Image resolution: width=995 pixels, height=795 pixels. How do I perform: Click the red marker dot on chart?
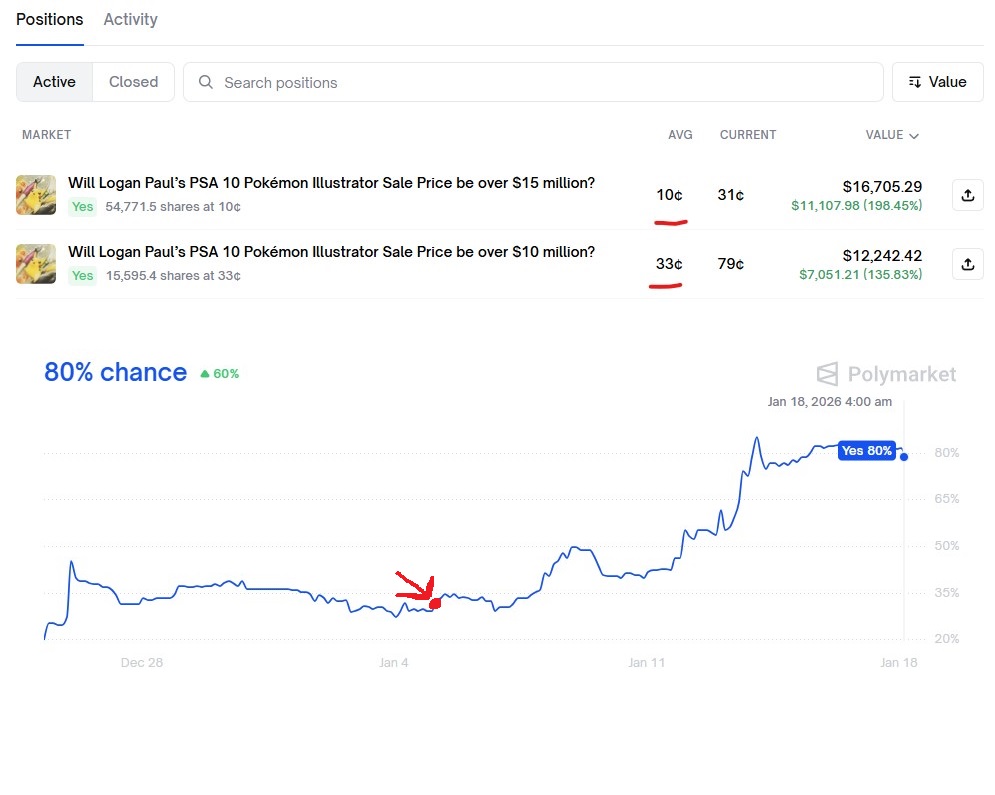435,603
